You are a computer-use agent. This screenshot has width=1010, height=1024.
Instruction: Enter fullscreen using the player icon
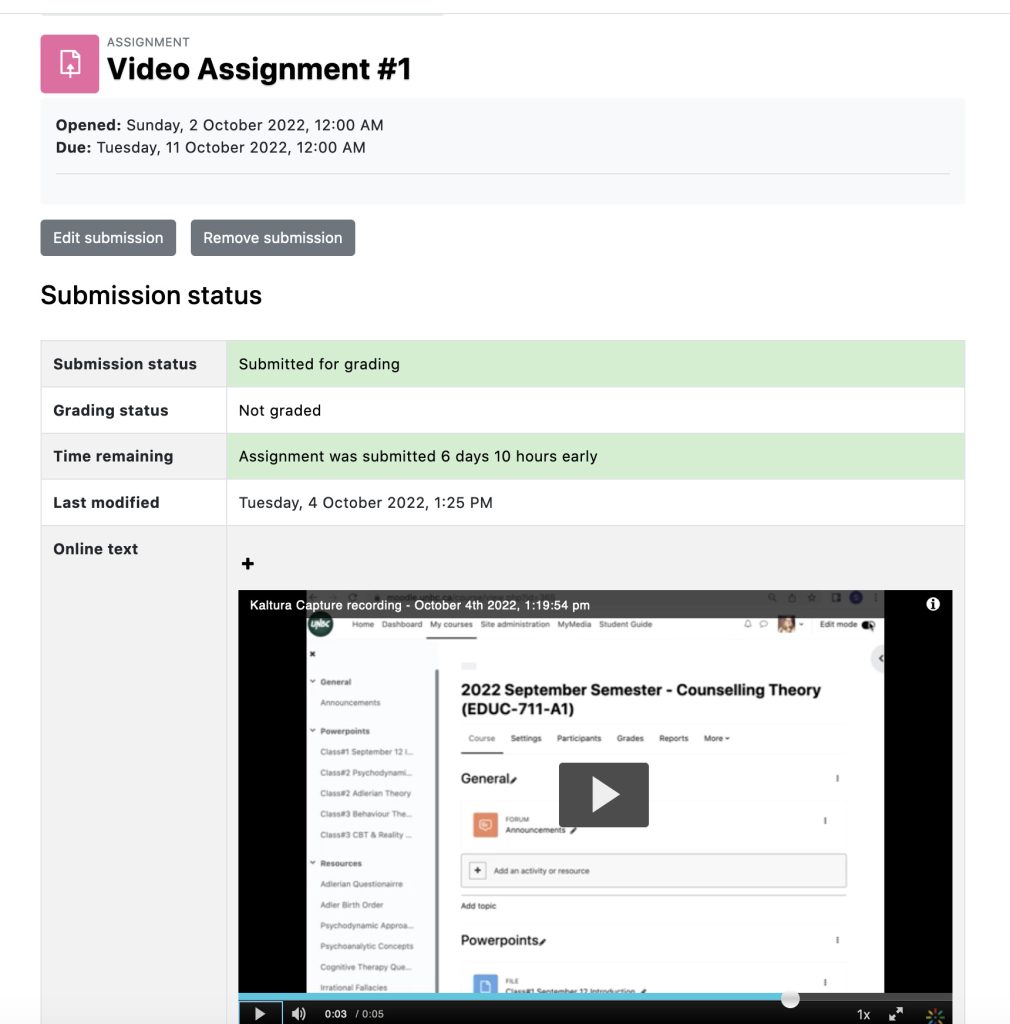click(x=897, y=1013)
